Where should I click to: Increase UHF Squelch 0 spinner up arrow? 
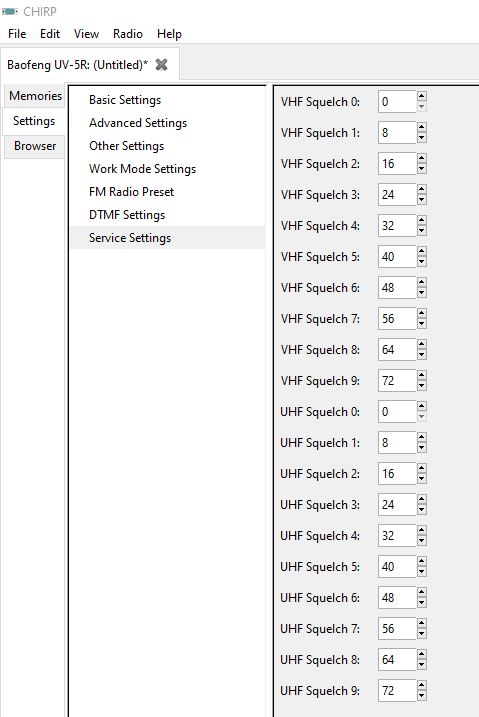(x=422, y=407)
